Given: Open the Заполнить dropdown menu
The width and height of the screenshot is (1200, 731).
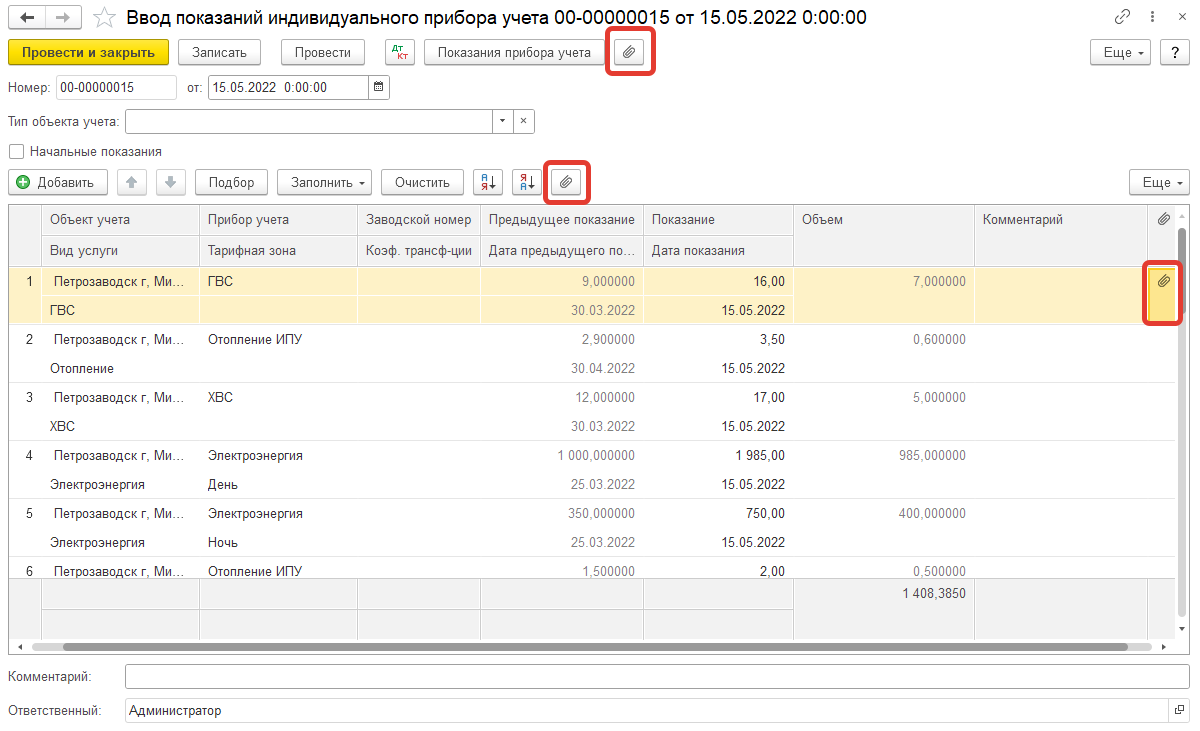Looking at the screenshot, I should pos(324,182).
